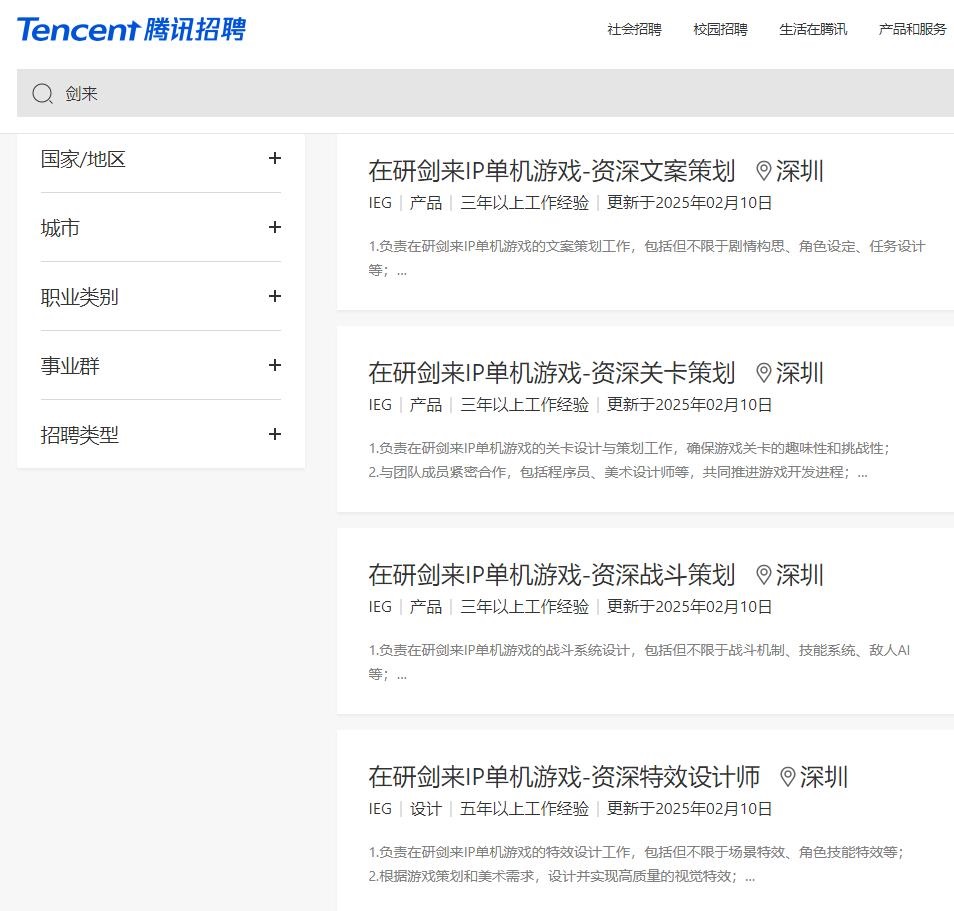Expand the 招聘类型 filter plus icon
Image resolution: width=954 pixels, height=911 pixels.
pos(275,434)
